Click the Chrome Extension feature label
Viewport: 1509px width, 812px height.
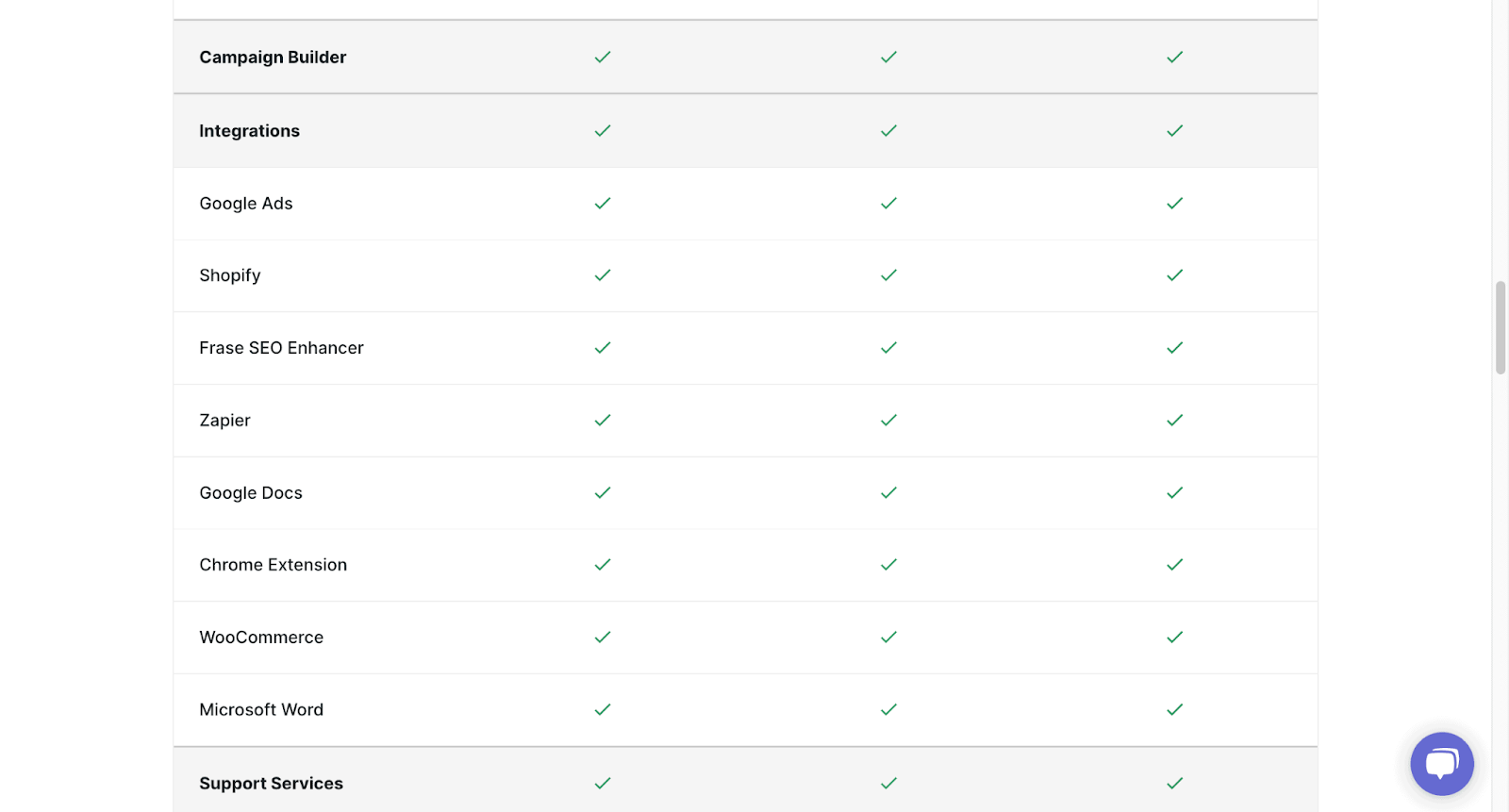coord(273,565)
